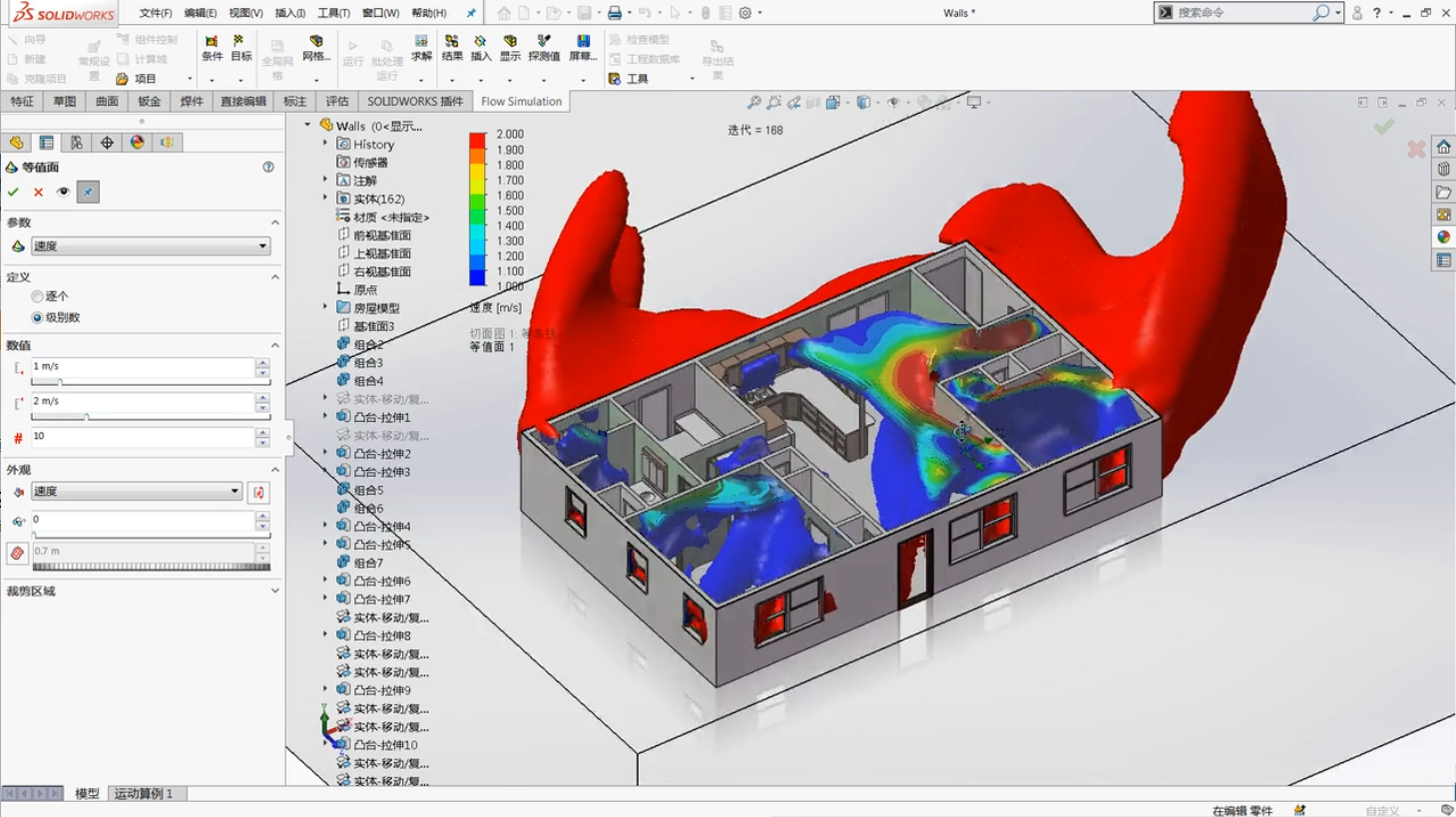Open the 参数 速度 dropdown

coord(151,246)
